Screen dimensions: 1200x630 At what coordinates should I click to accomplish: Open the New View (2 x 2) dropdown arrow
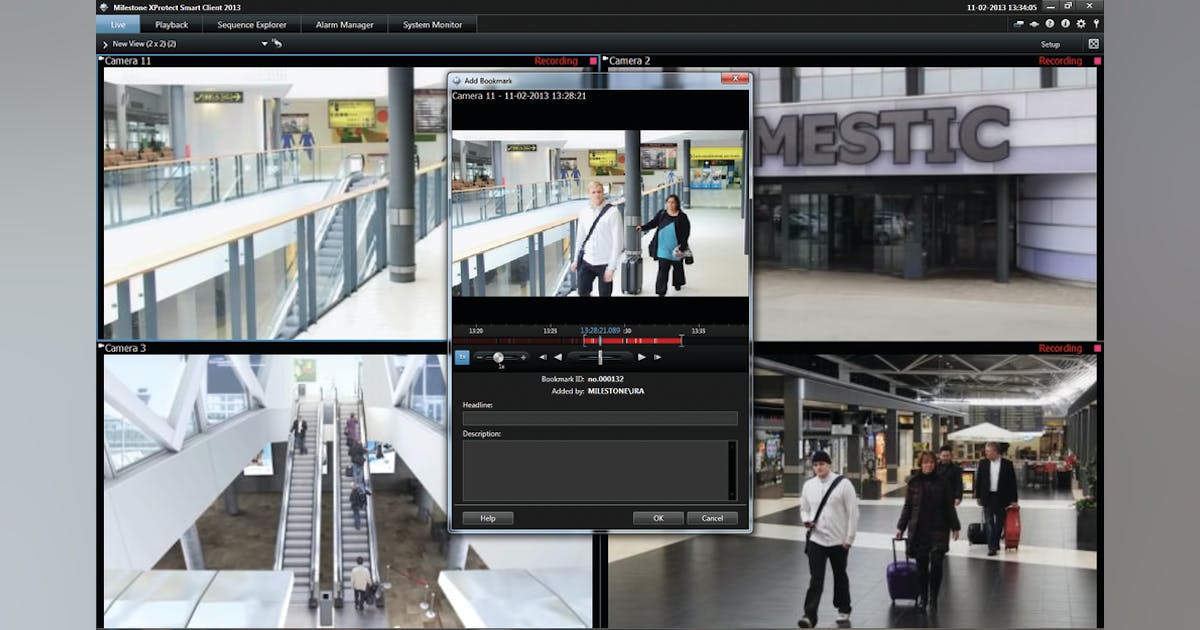coord(265,44)
